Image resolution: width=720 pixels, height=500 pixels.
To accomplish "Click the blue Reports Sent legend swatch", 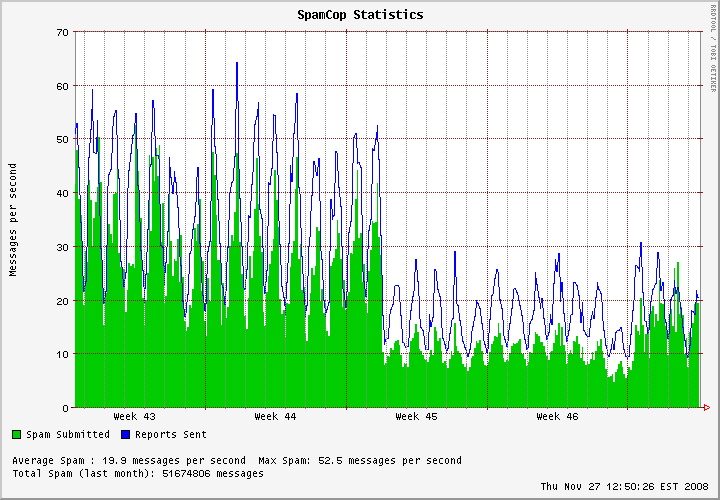I will coord(126,435).
